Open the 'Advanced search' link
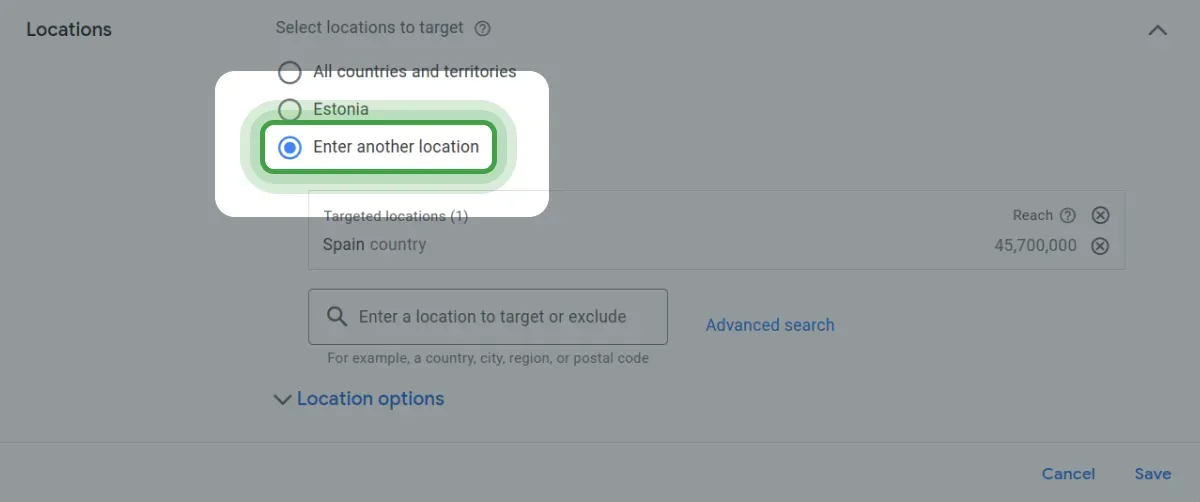 770,325
